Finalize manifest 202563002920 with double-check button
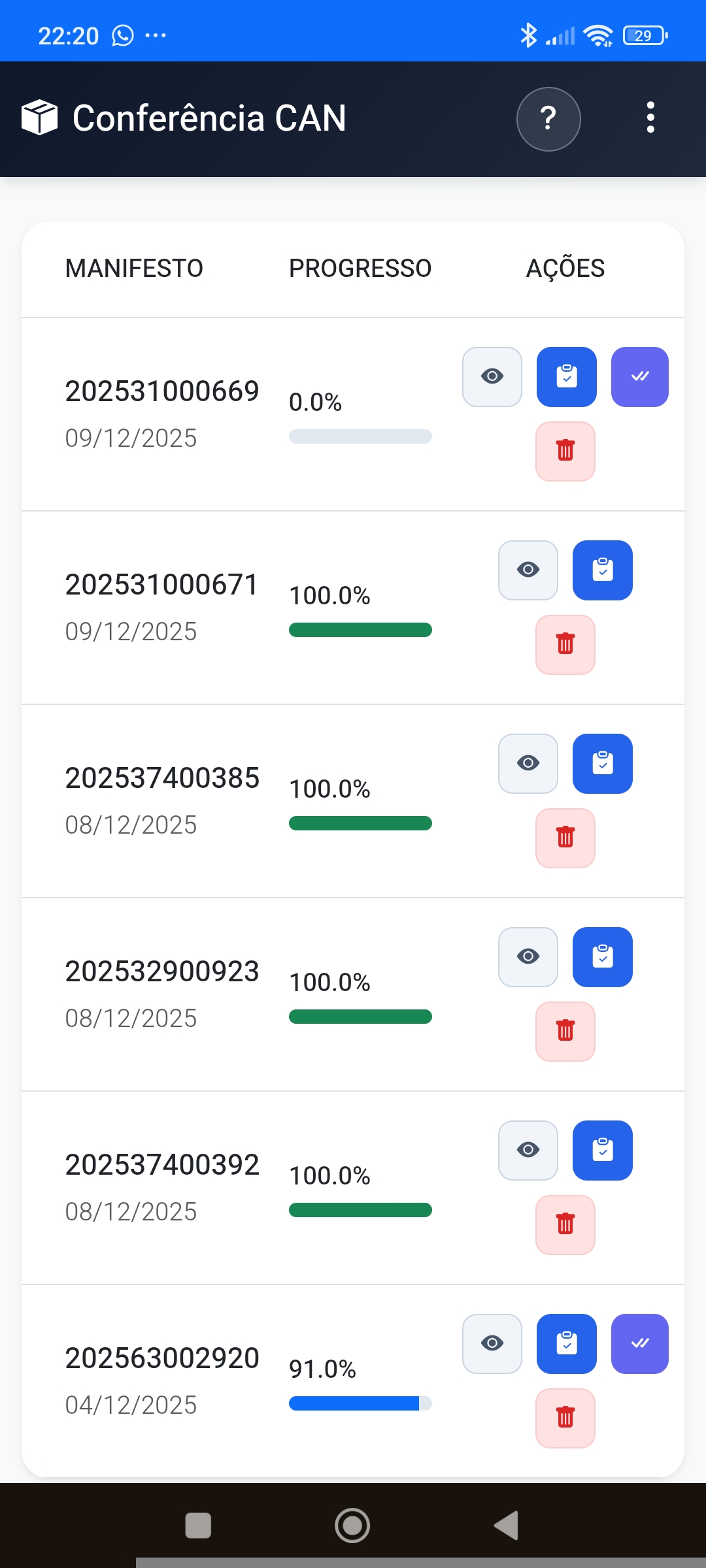This screenshot has width=706, height=1568. (639, 1344)
